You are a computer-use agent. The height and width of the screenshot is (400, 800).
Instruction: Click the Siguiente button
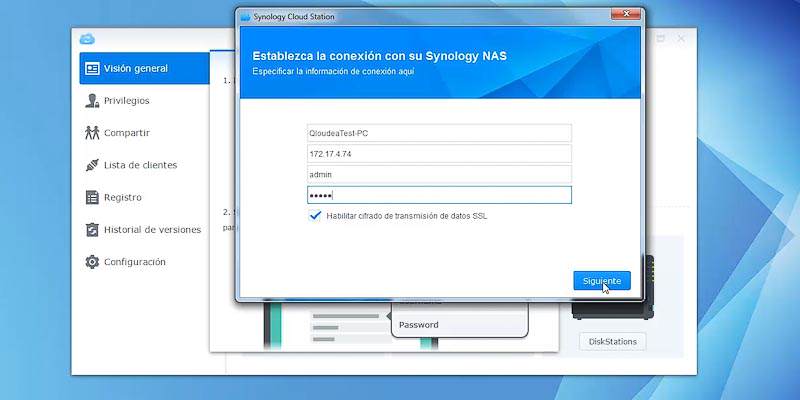[602, 281]
